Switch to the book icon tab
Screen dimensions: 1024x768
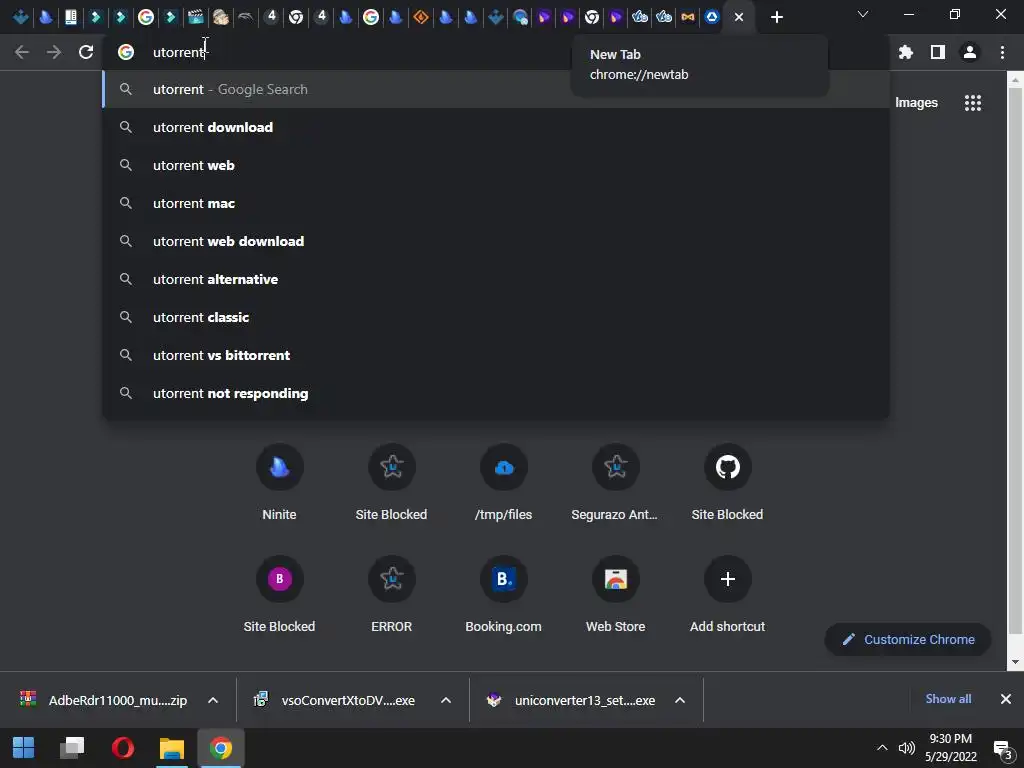tap(71, 17)
